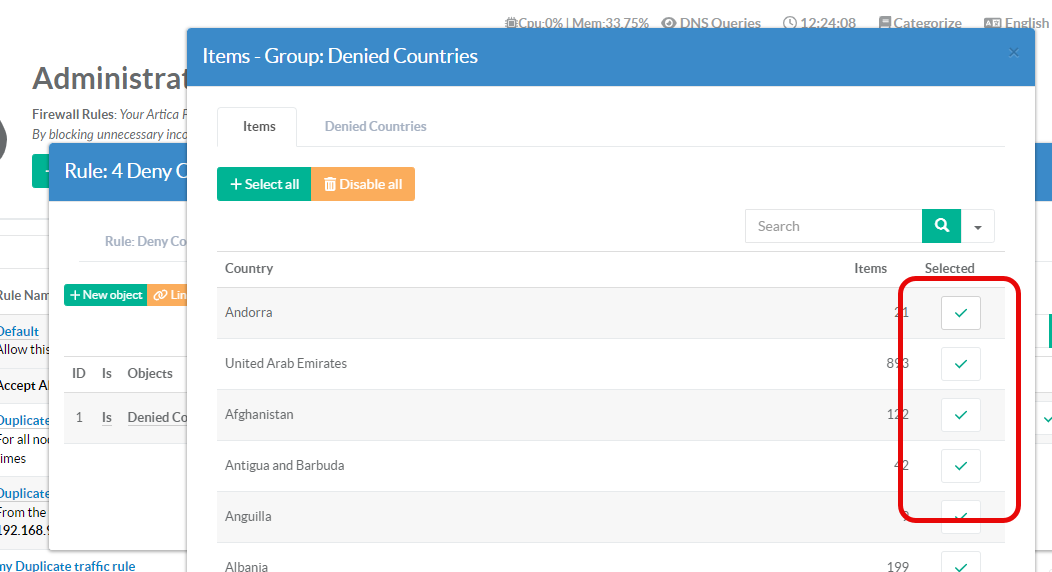1052x572 pixels.
Task: Click the CPU chip status icon
Action: [x=511, y=23]
